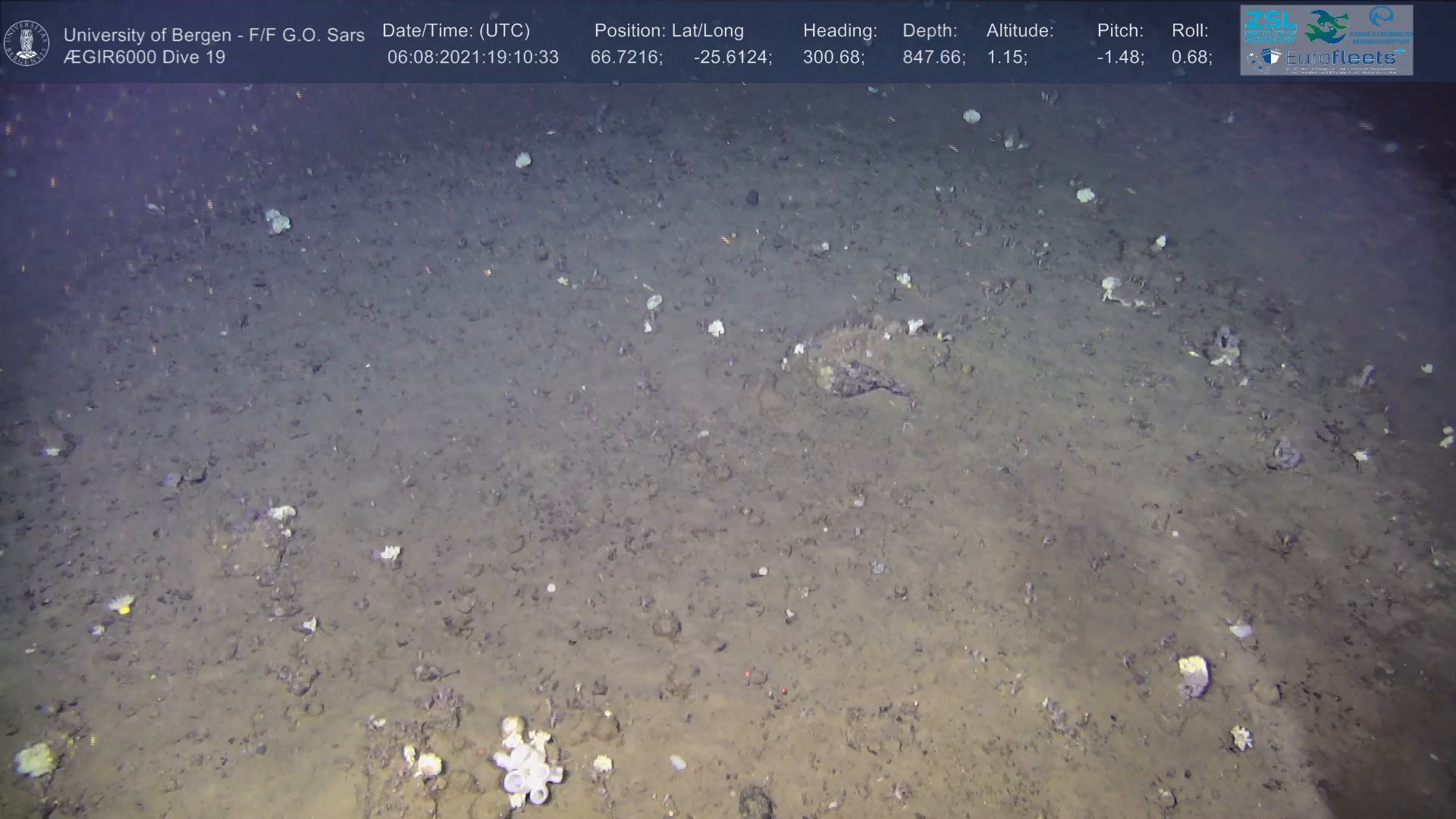
Task: Click the Date/Time (UTC) header label
Action: [x=456, y=31]
